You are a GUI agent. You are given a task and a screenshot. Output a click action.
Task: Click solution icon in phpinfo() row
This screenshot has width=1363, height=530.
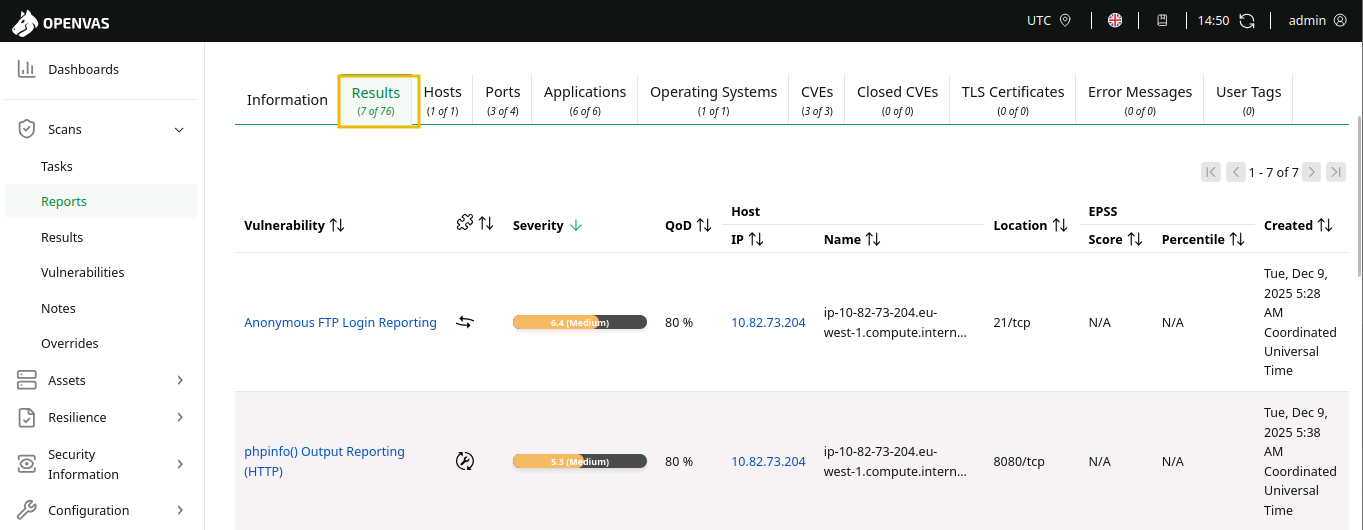tap(464, 461)
